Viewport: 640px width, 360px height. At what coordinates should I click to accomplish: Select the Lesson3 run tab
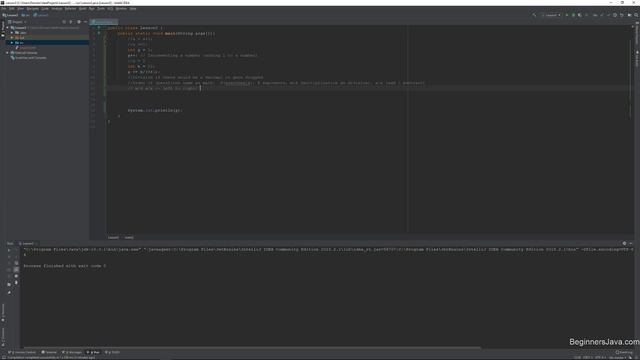tap(28, 244)
